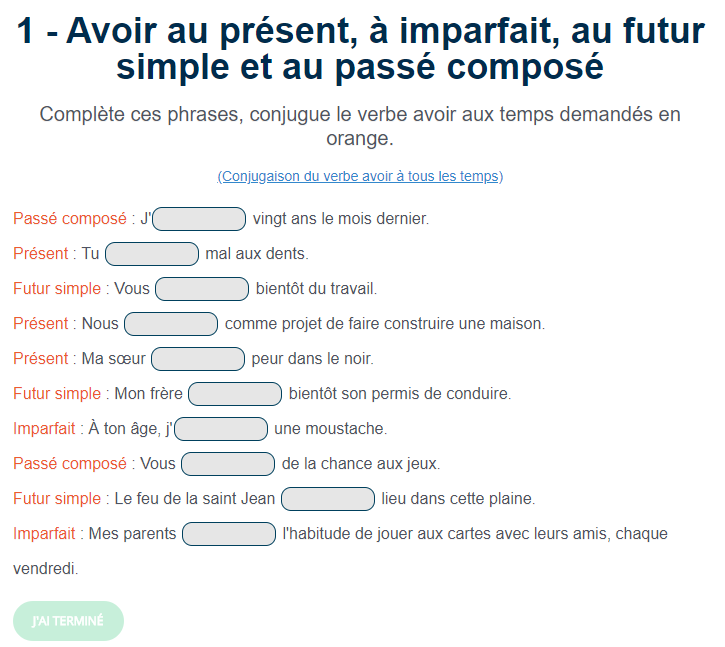Click the text 'lieu dans cette plaine'
The height and width of the screenshot is (647, 725).
(x=458, y=499)
